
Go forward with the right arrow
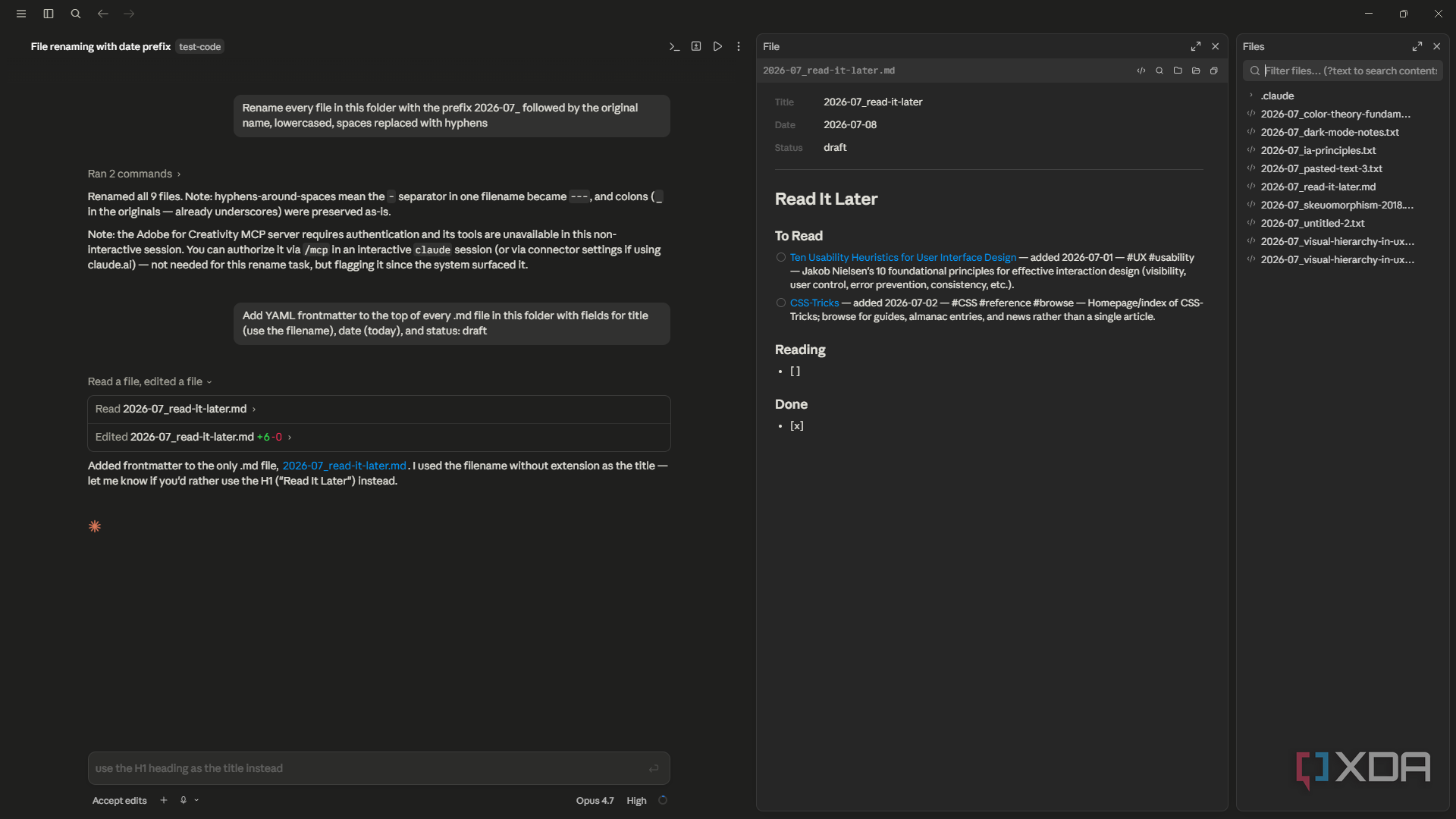(x=130, y=14)
